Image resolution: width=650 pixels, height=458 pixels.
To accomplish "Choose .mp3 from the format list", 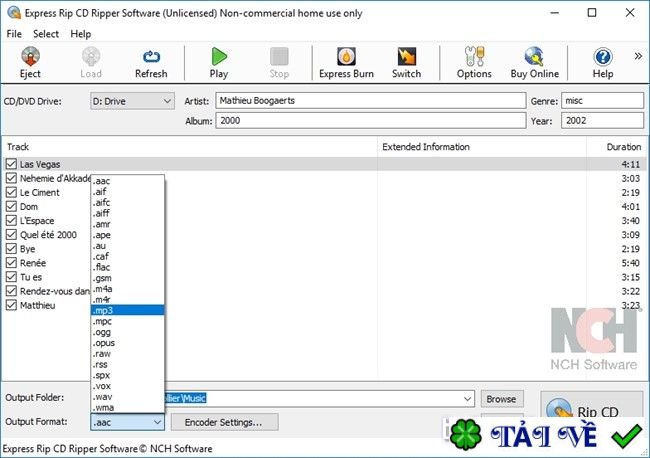I will coord(127,310).
